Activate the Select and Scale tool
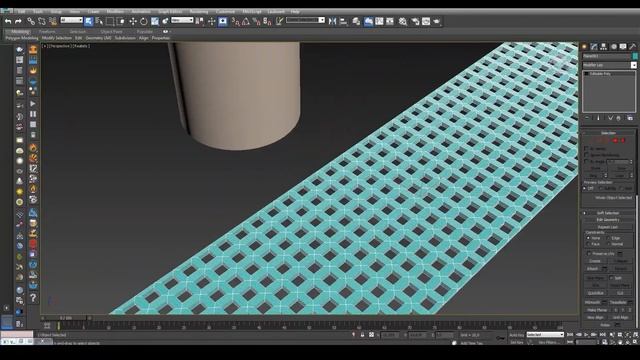 coord(155,21)
